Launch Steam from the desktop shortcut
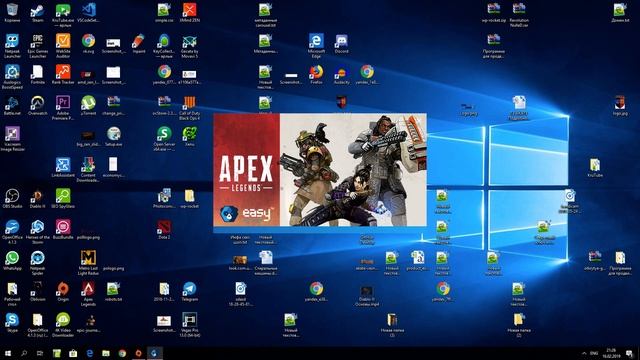This screenshot has width=640, height=360. click(38, 13)
